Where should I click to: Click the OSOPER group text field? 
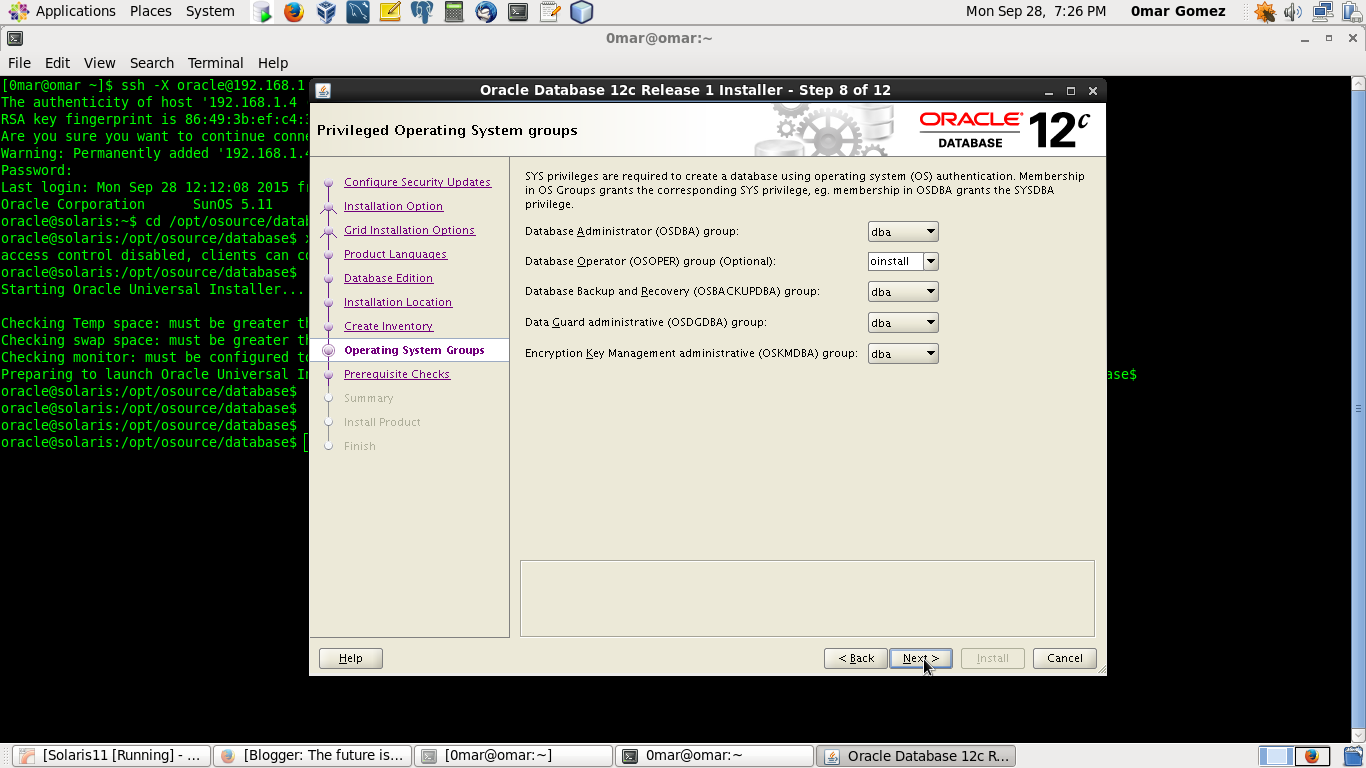[895, 261]
